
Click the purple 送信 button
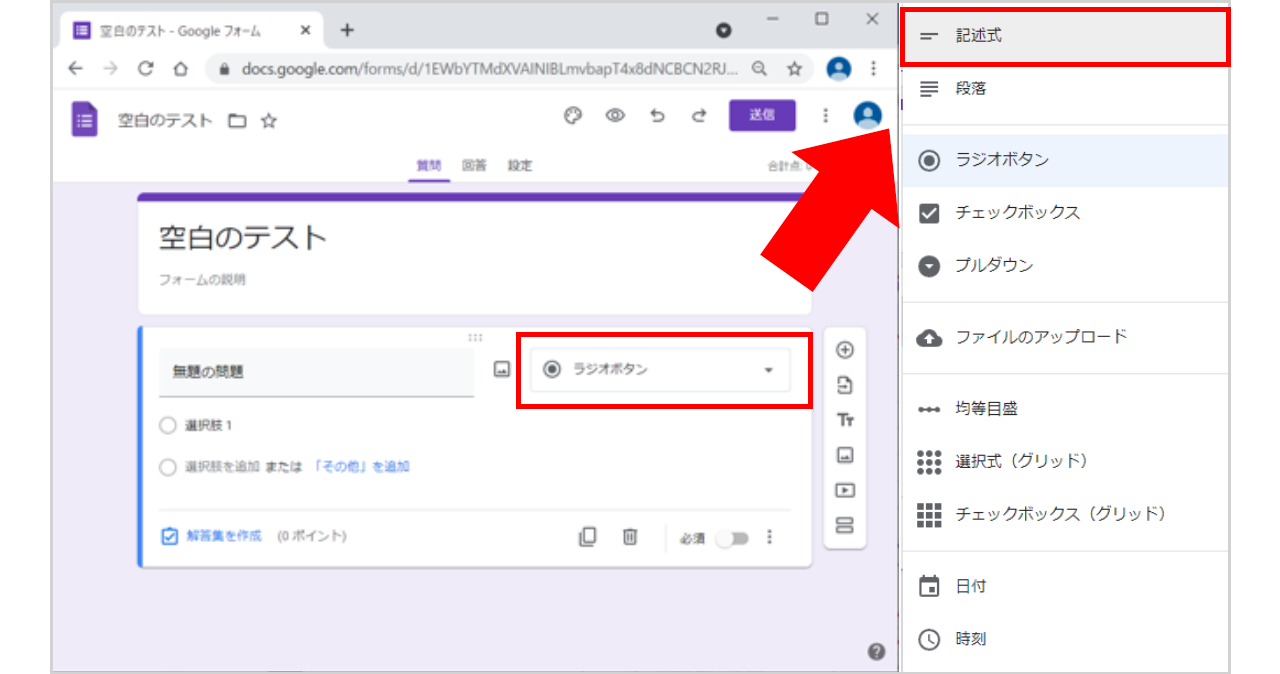(x=762, y=115)
